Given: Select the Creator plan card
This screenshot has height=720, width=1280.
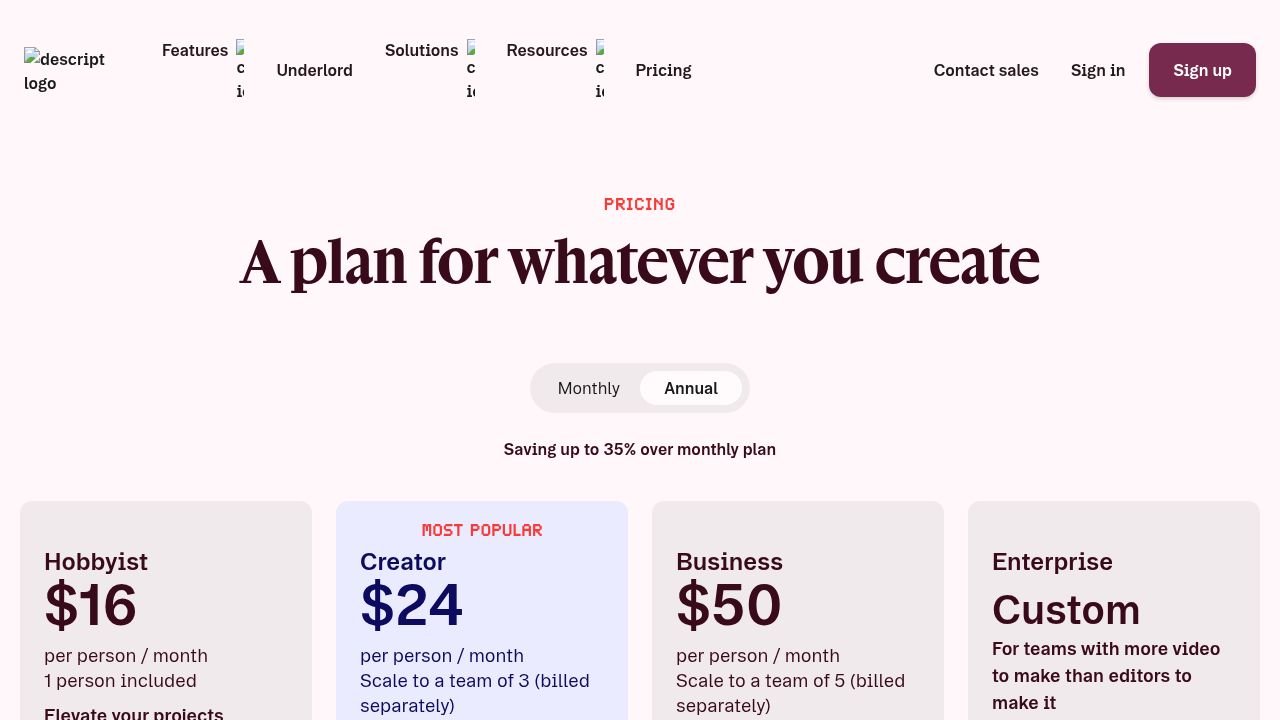Looking at the screenshot, I should point(482,610).
